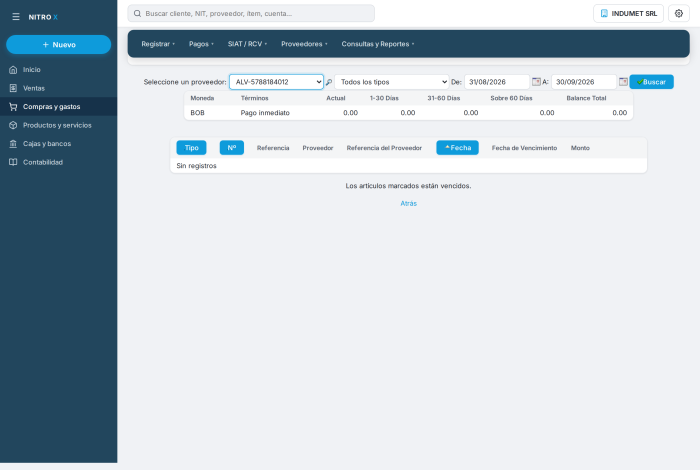The image size is (700, 470).
Task: Sort by Tipo column
Action: 192,148
